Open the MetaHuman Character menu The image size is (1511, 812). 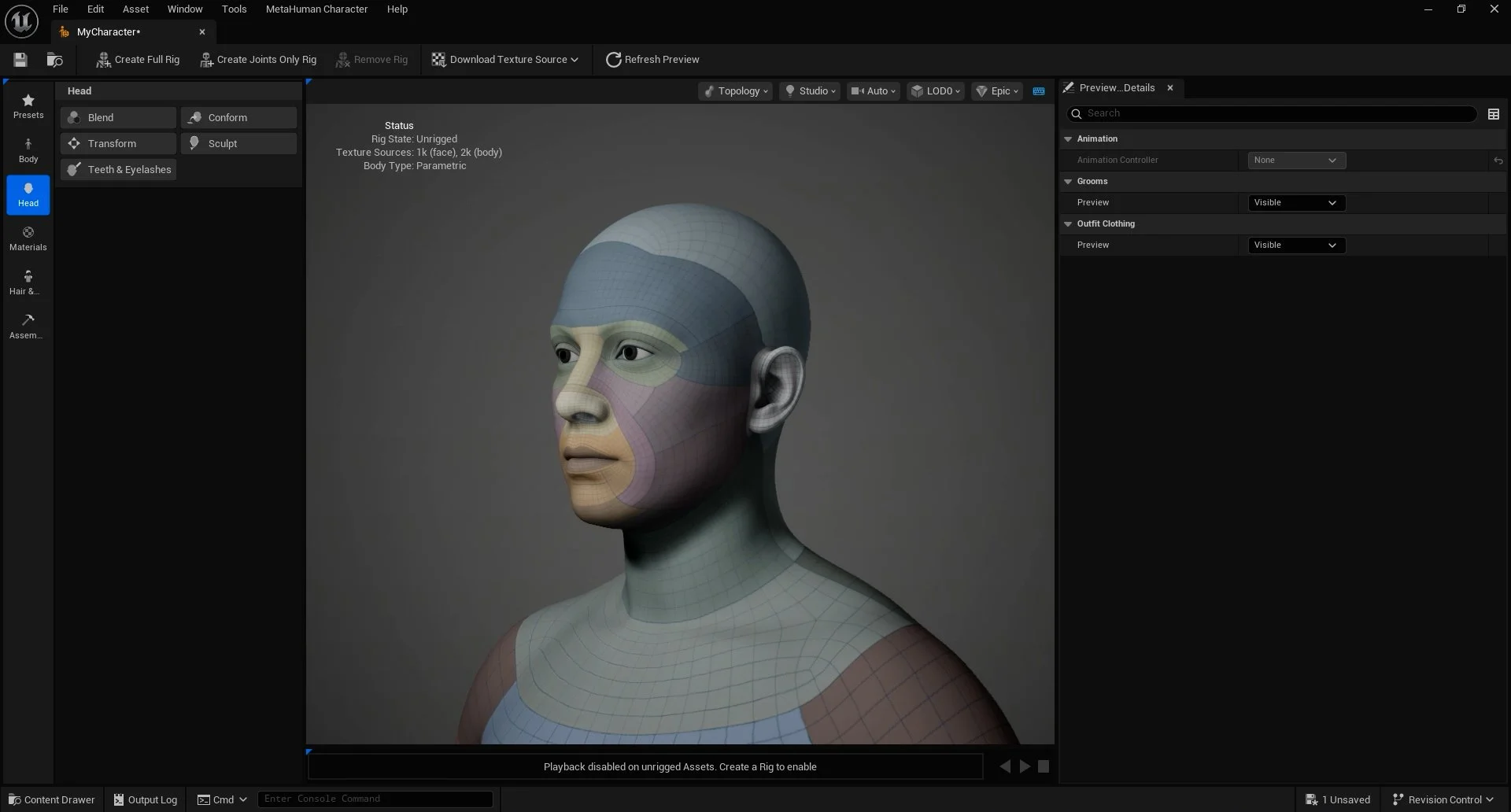(316, 9)
